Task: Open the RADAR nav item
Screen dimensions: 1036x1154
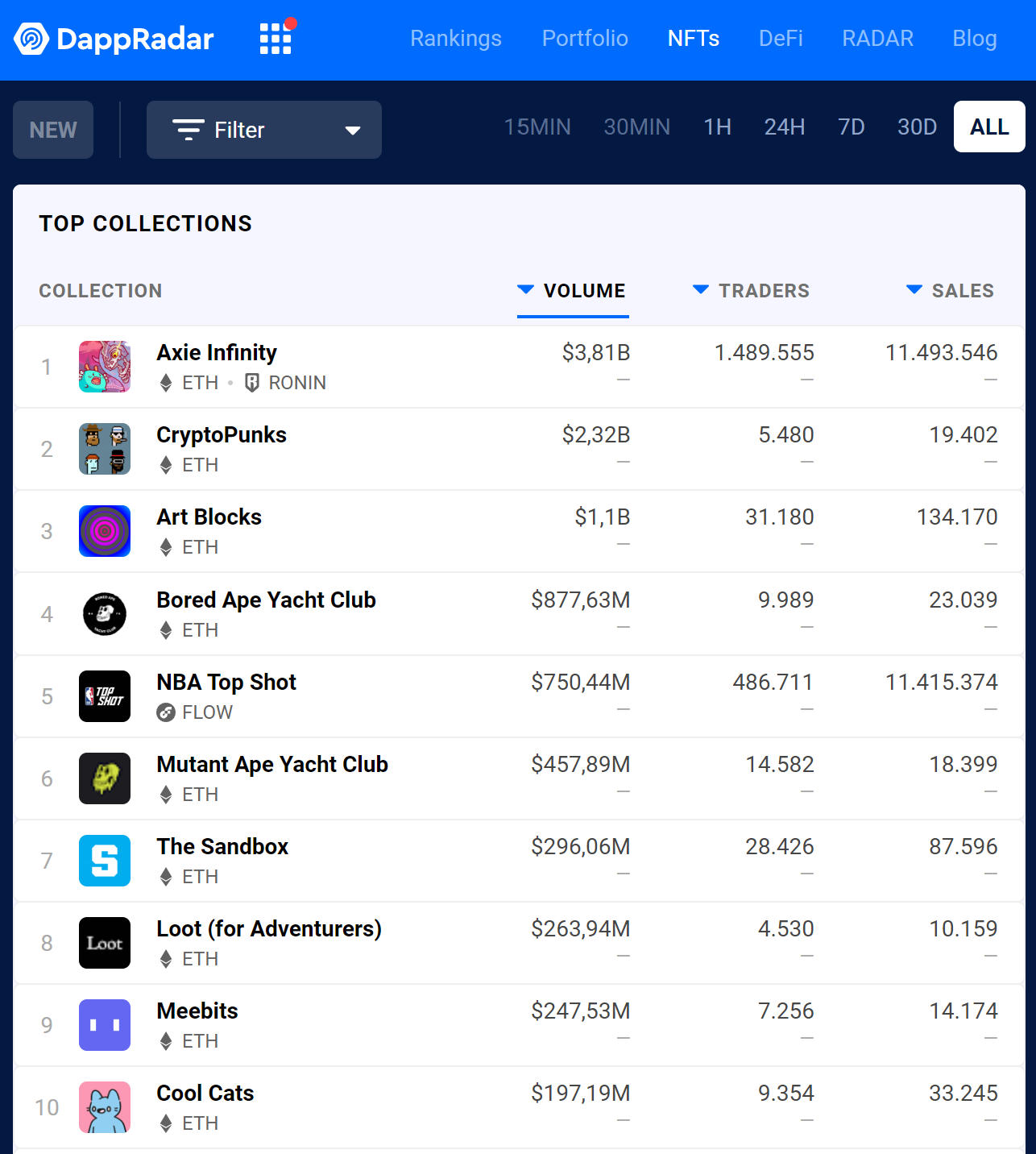Action: click(878, 39)
